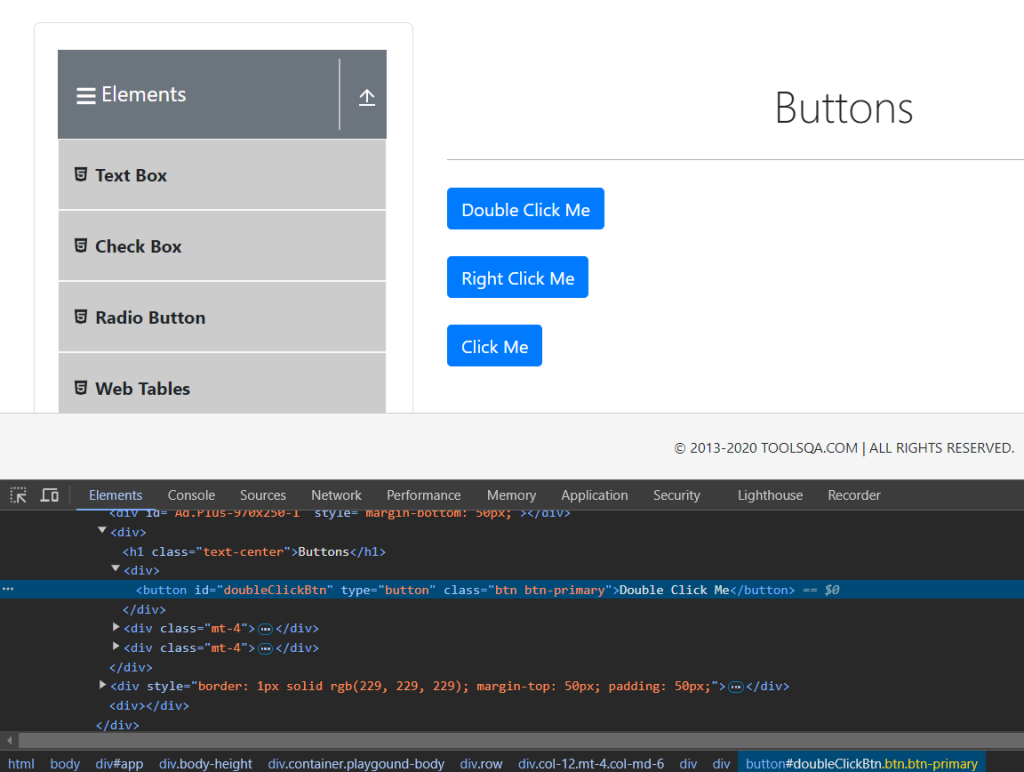The image size is (1024, 772).
Task: Click the Right Click Me button
Action: (x=517, y=278)
